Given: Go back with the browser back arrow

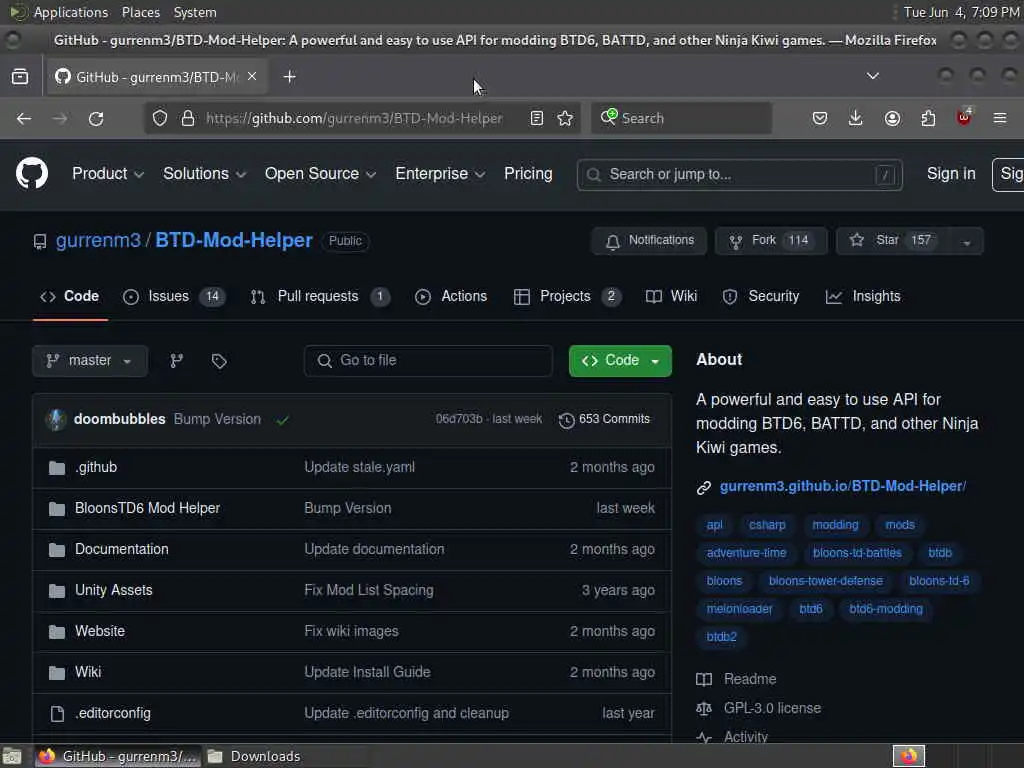Looking at the screenshot, I should pyautogui.click(x=24, y=118).
